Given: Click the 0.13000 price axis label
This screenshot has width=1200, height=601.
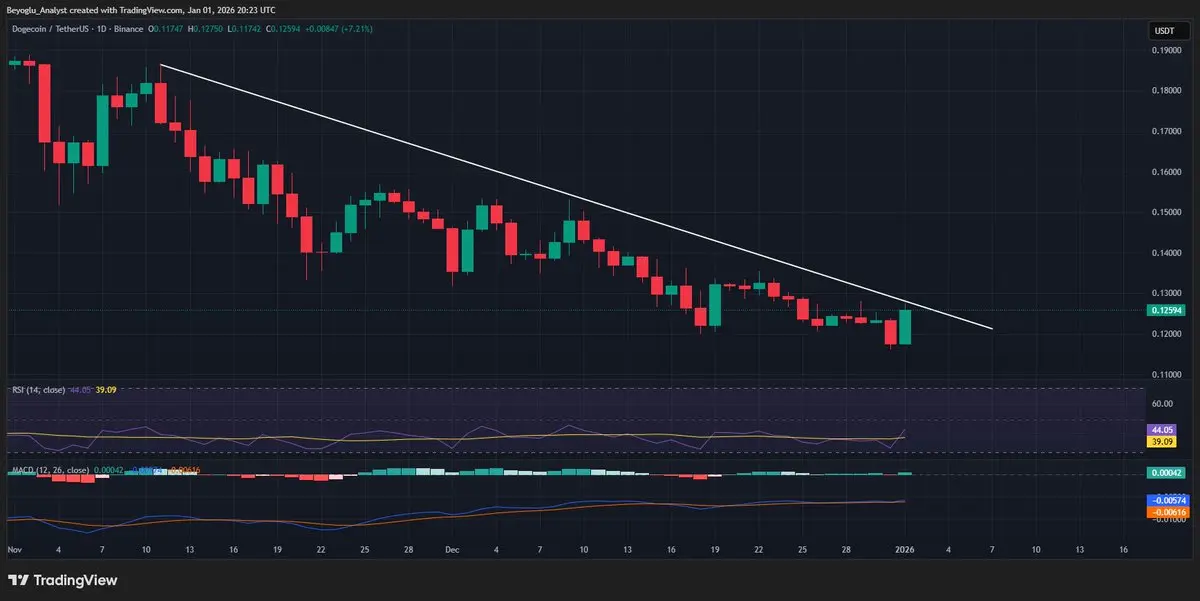Looking at the screenshot, I should coord(1168,293).
